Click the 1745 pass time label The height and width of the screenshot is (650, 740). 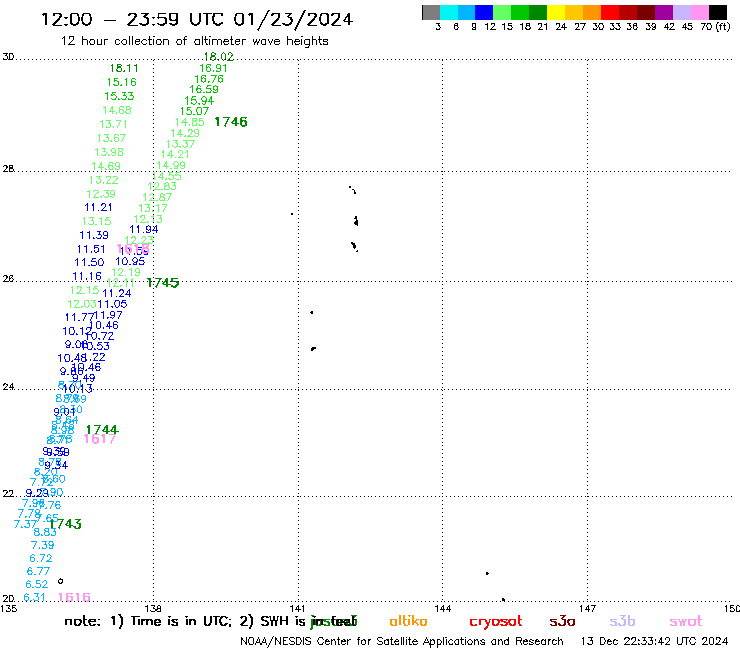coord(163,283)
